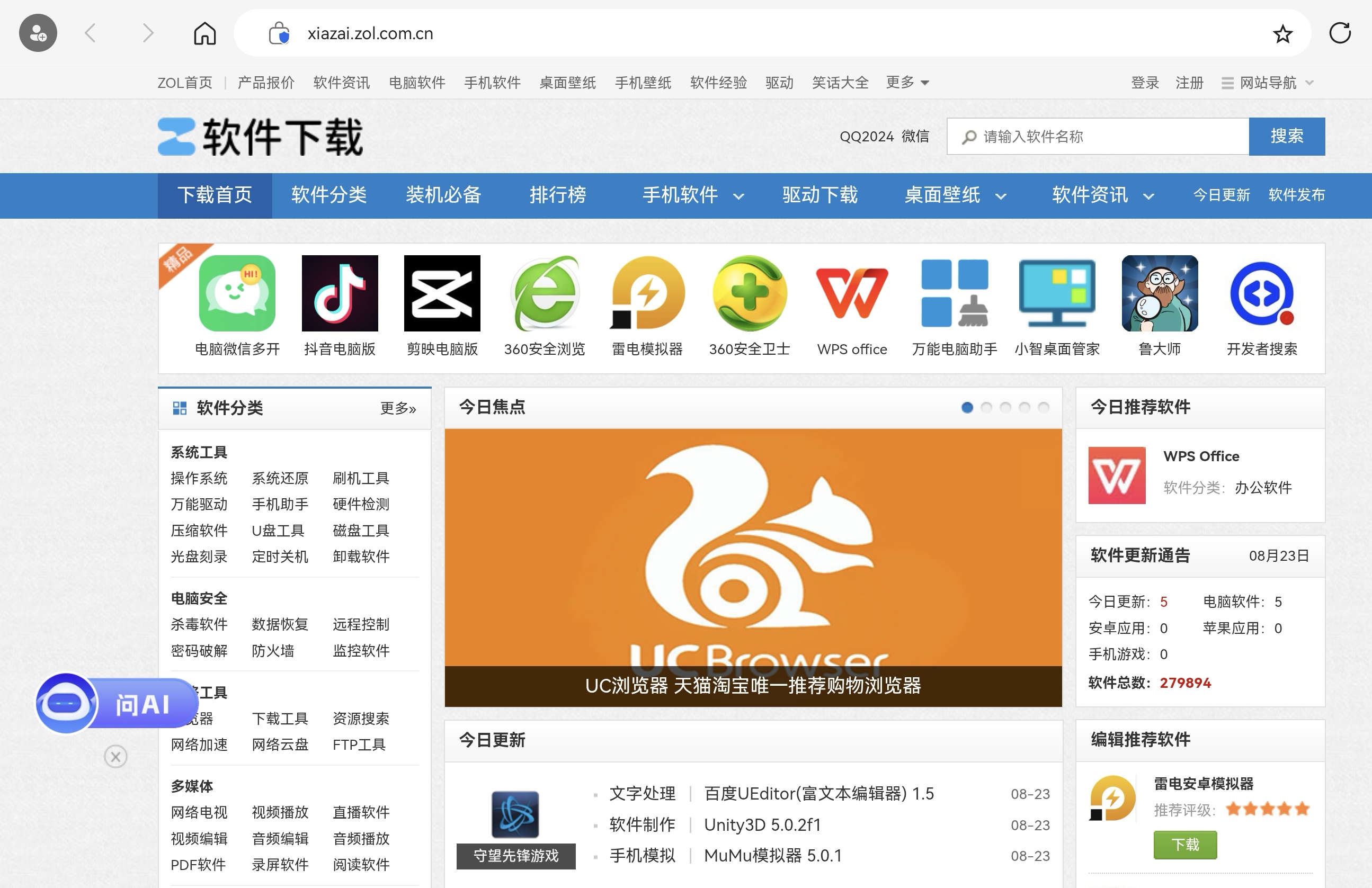Click the blue 搜索 search button

pyautogui.click(x=1287, y=136)
